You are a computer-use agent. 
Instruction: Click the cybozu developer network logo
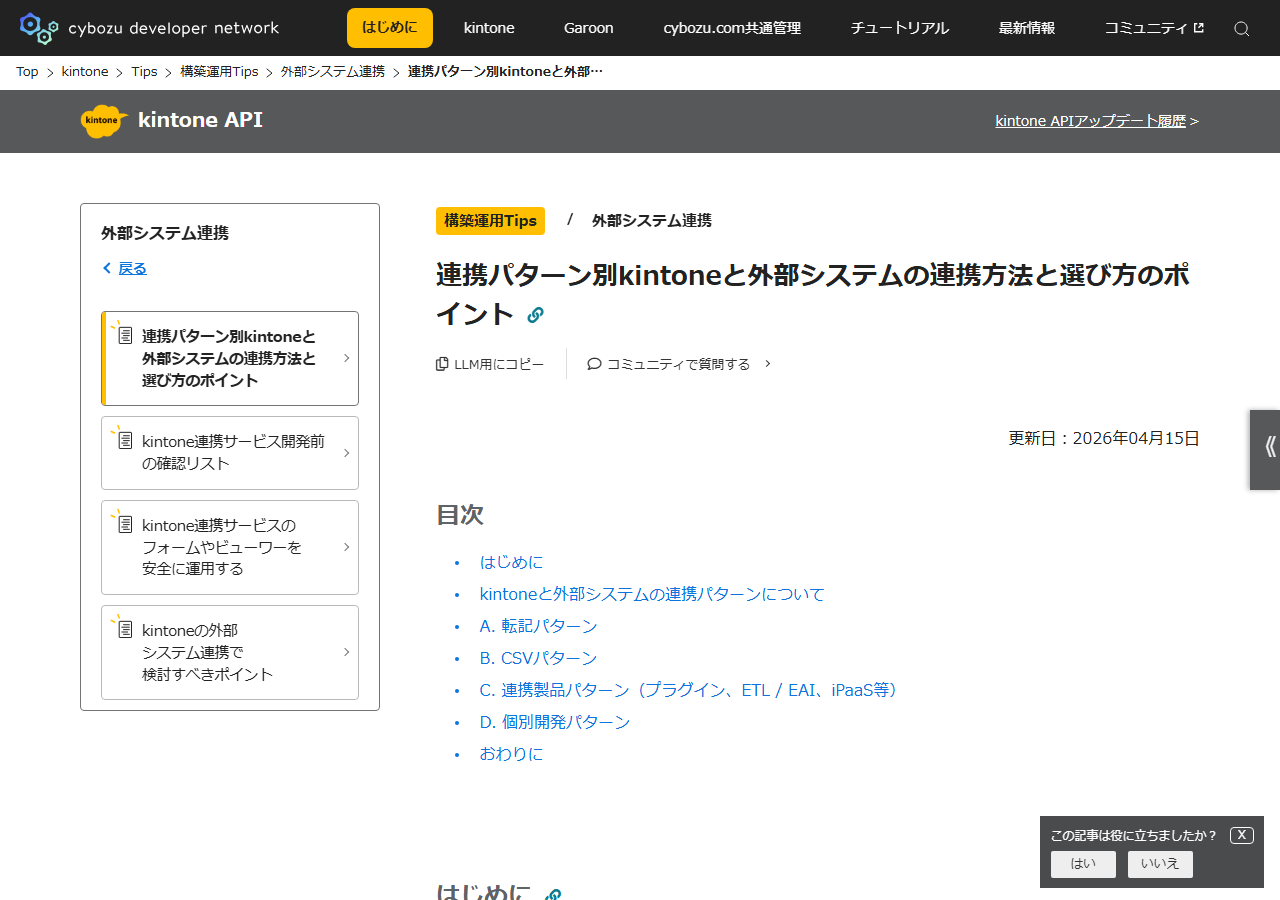[x=149, y=28]
